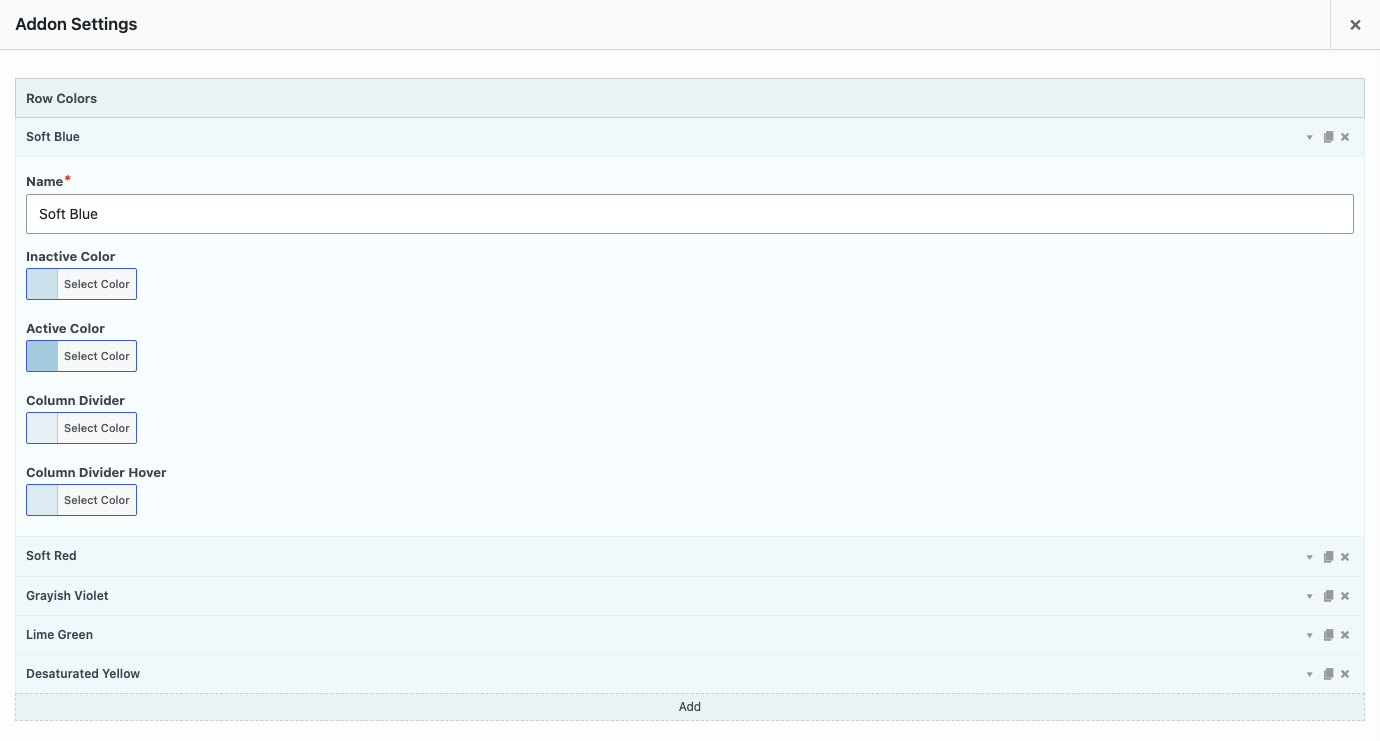
Task: Expand the Grayish Violet row arrow
Action: [1309, 596]
